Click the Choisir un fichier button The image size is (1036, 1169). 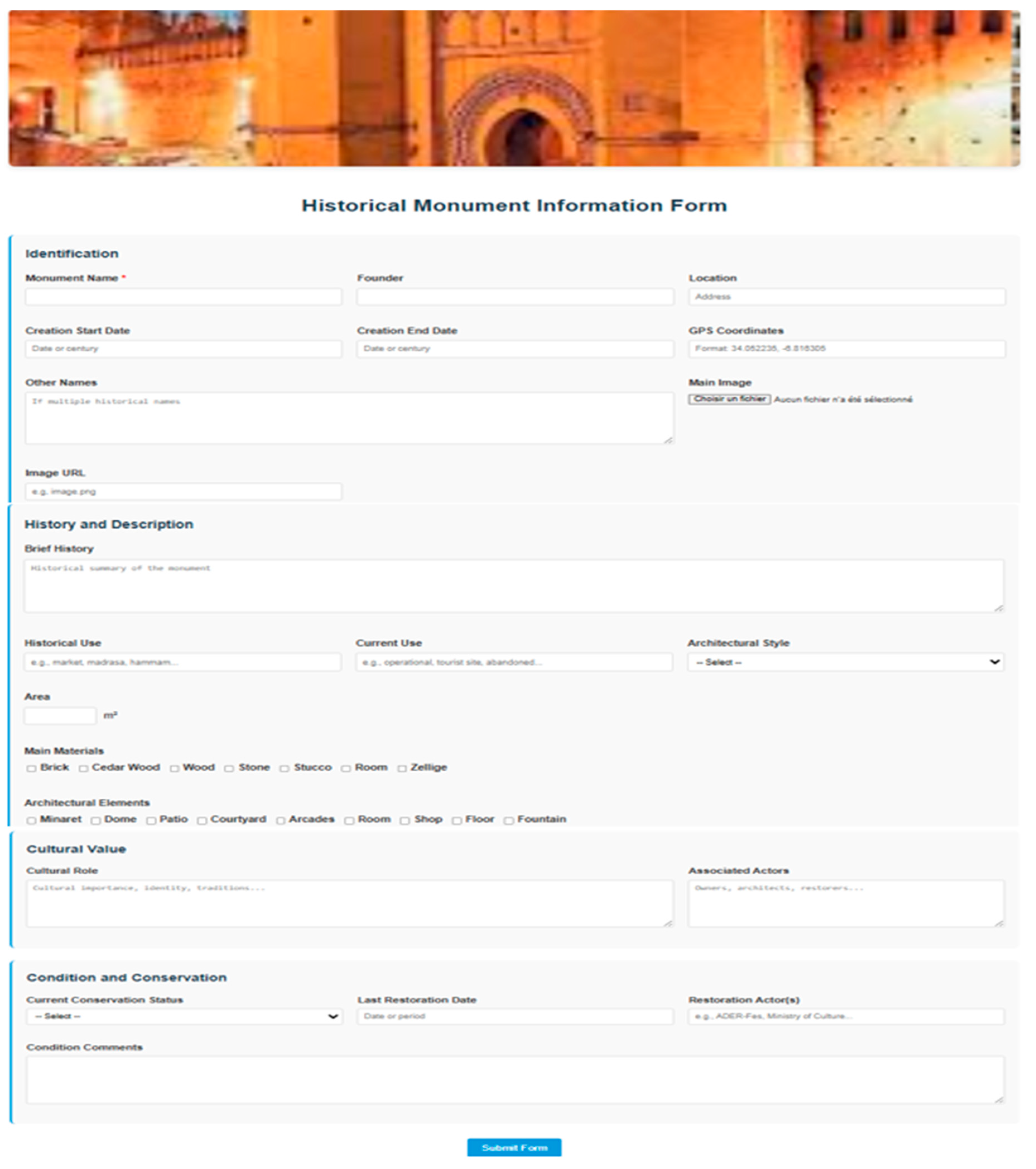[x=729, y=399]
